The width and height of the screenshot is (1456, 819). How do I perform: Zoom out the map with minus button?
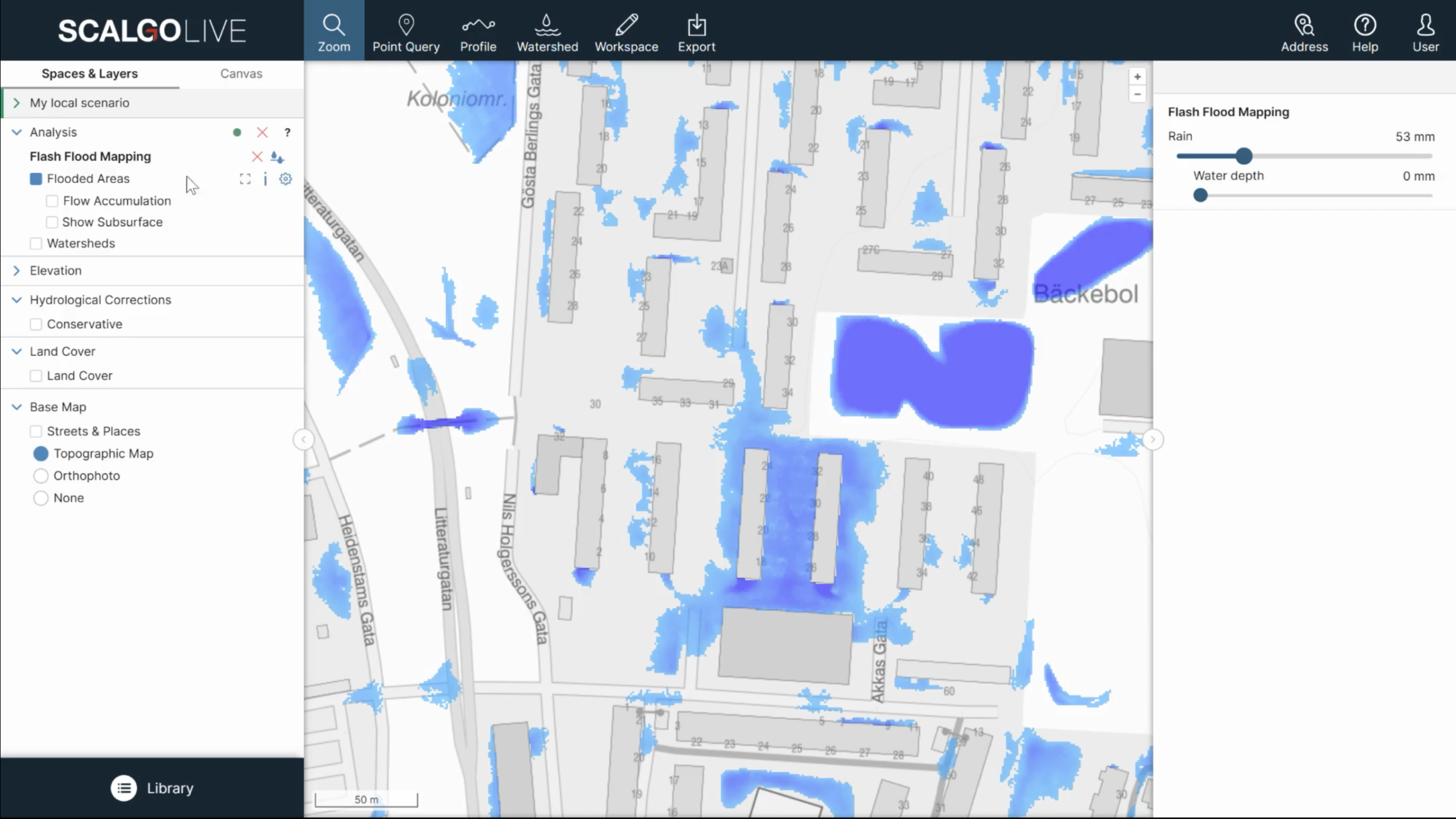1137,94
